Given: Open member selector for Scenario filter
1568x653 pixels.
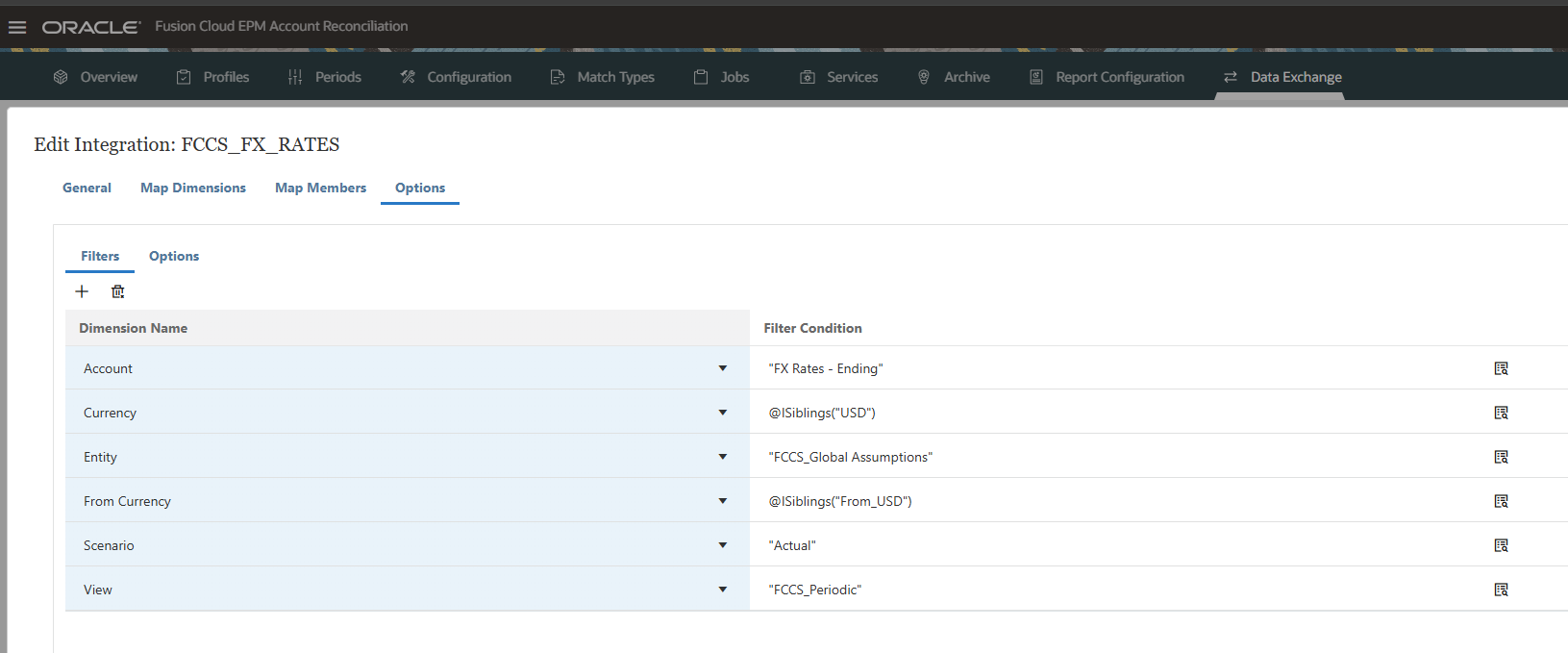Looking at the screenshot, I should 1501,545.
